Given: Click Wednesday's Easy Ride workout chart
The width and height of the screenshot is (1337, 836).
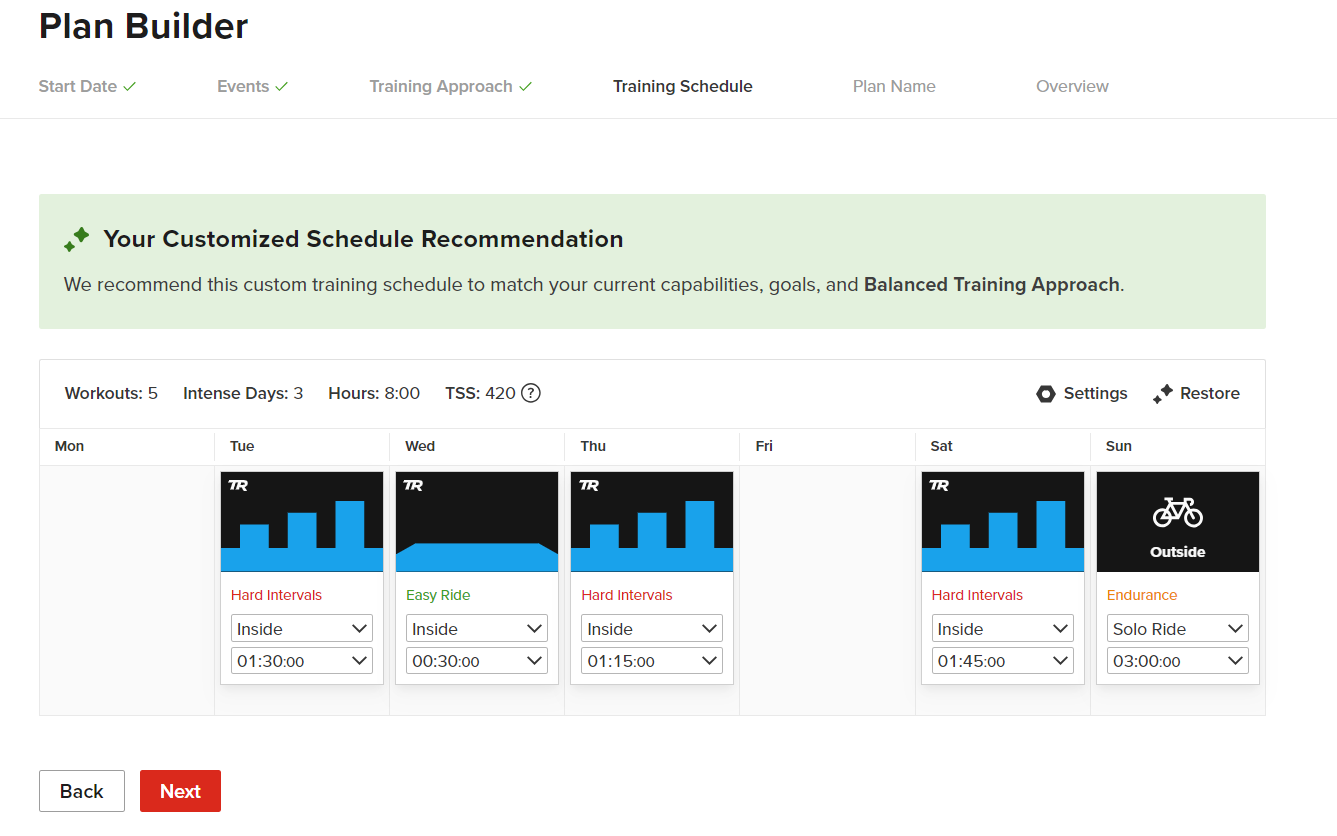Looking at the screenshot, I should coord(476,520).
